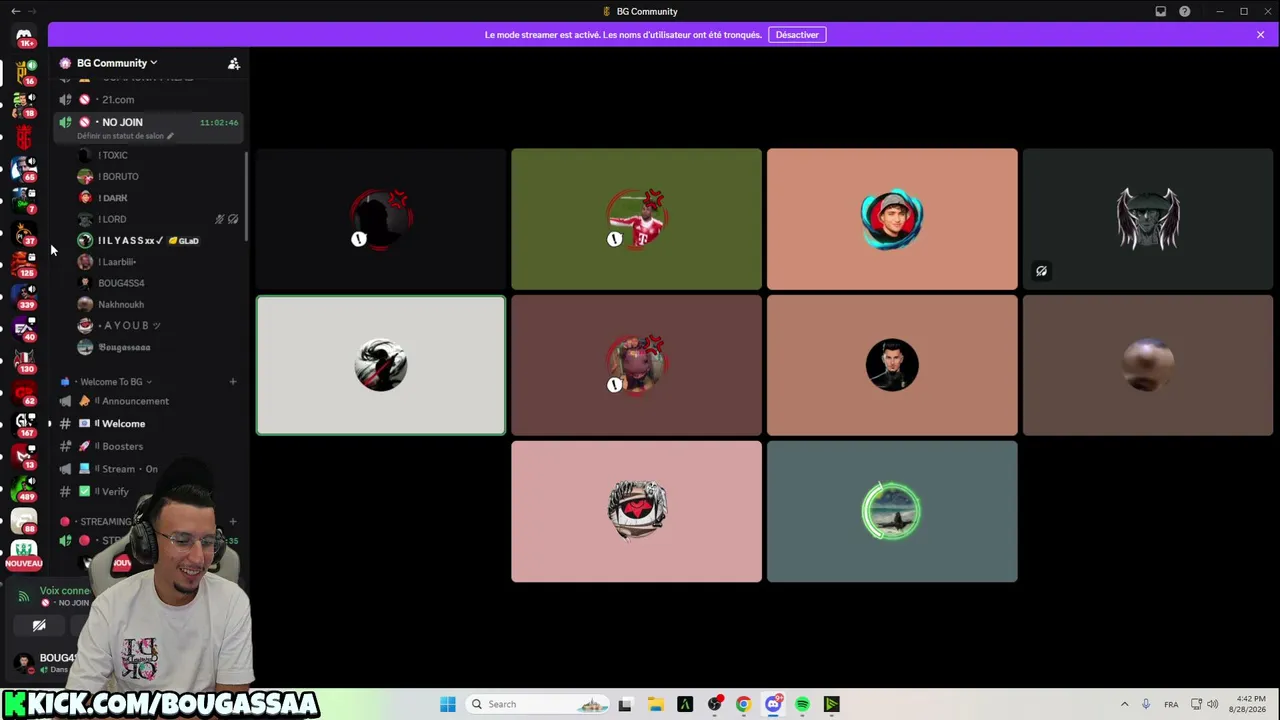Open Discord direct messages home icon
The width and height of the screenshot is (1280, 720).
[24, 37]
